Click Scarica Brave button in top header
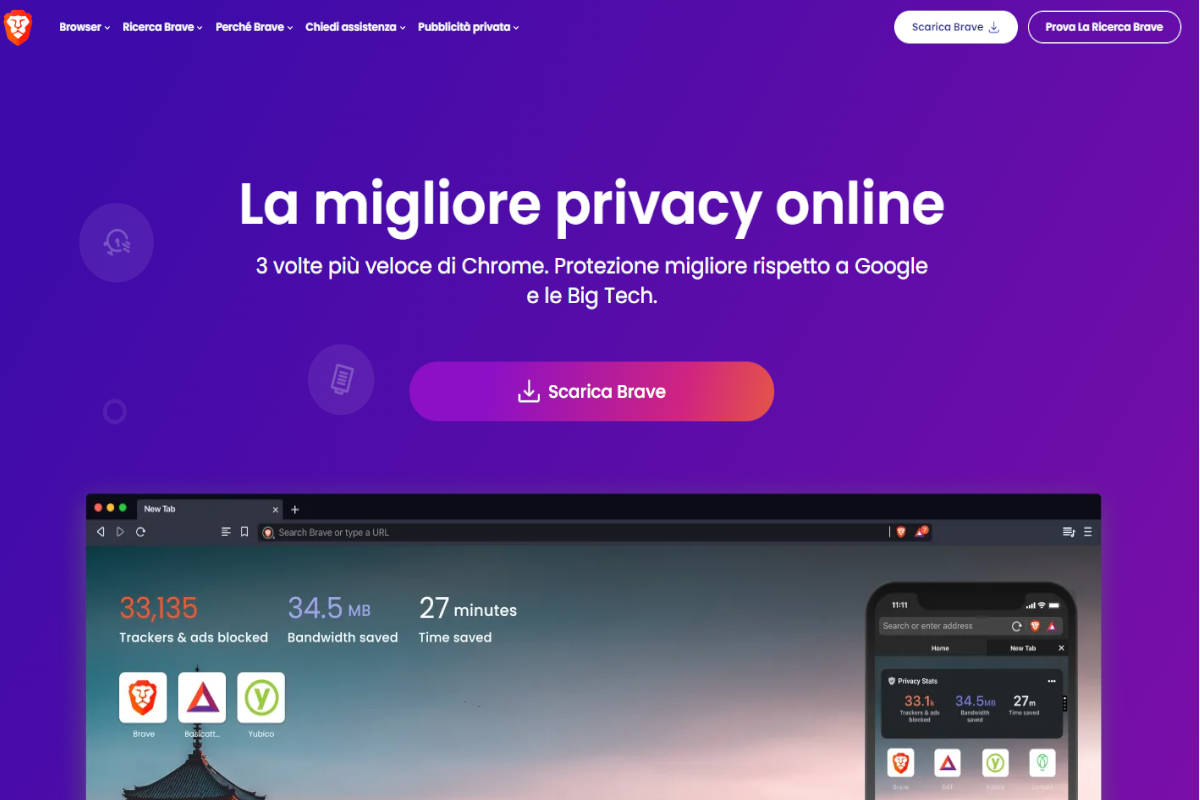Viewport: 1200px width, 800px height. pos(955,27)
